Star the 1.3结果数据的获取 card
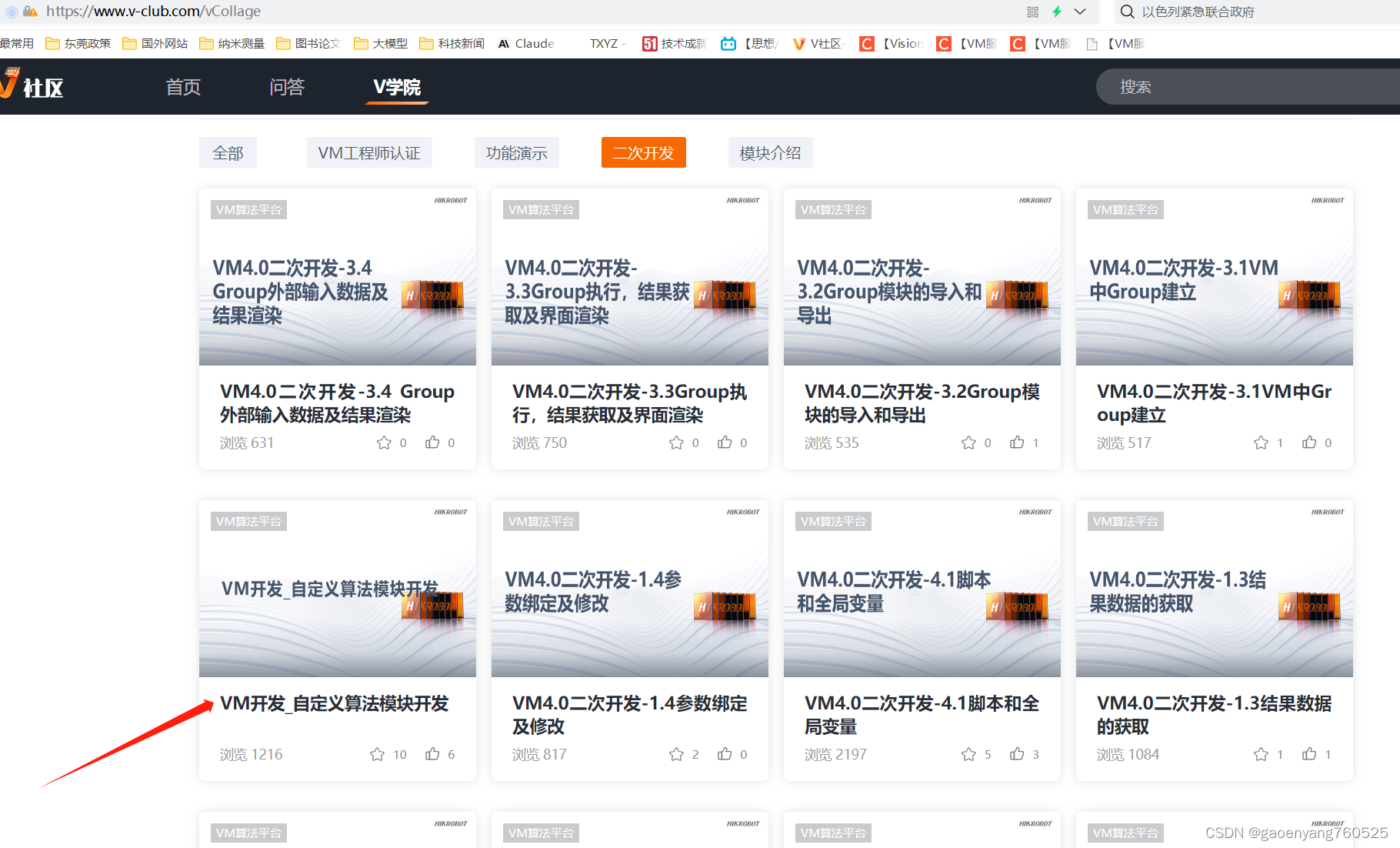1400x848 pixels. [1261, 754]
